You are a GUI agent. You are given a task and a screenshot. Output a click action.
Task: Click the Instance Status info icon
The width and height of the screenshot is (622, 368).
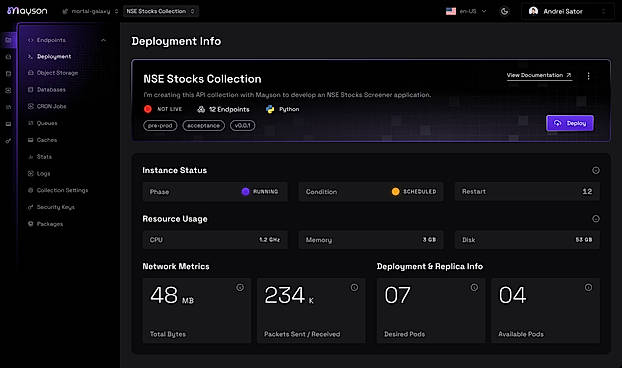coord(595,171)
